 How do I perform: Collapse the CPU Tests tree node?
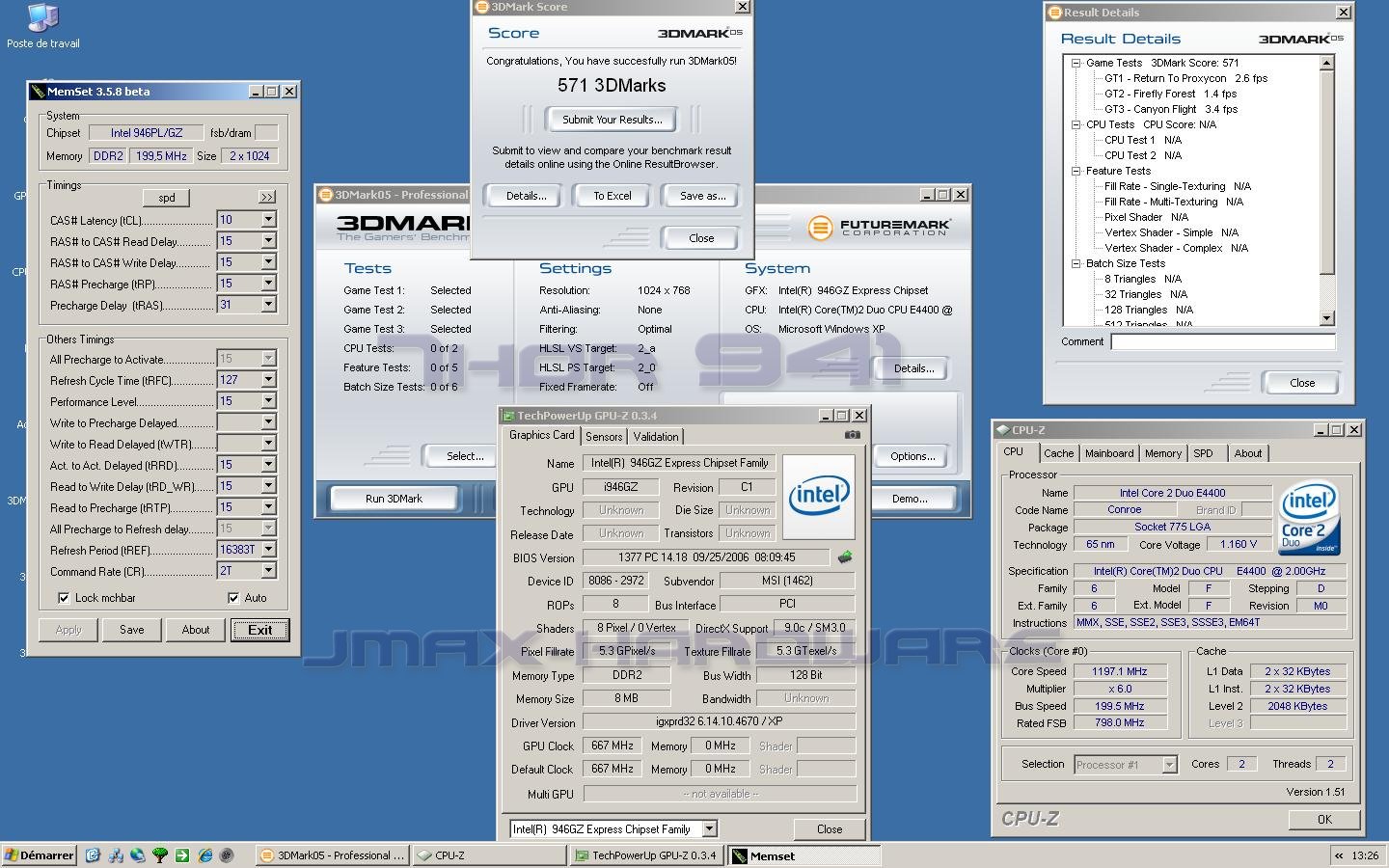(1076, 124)
